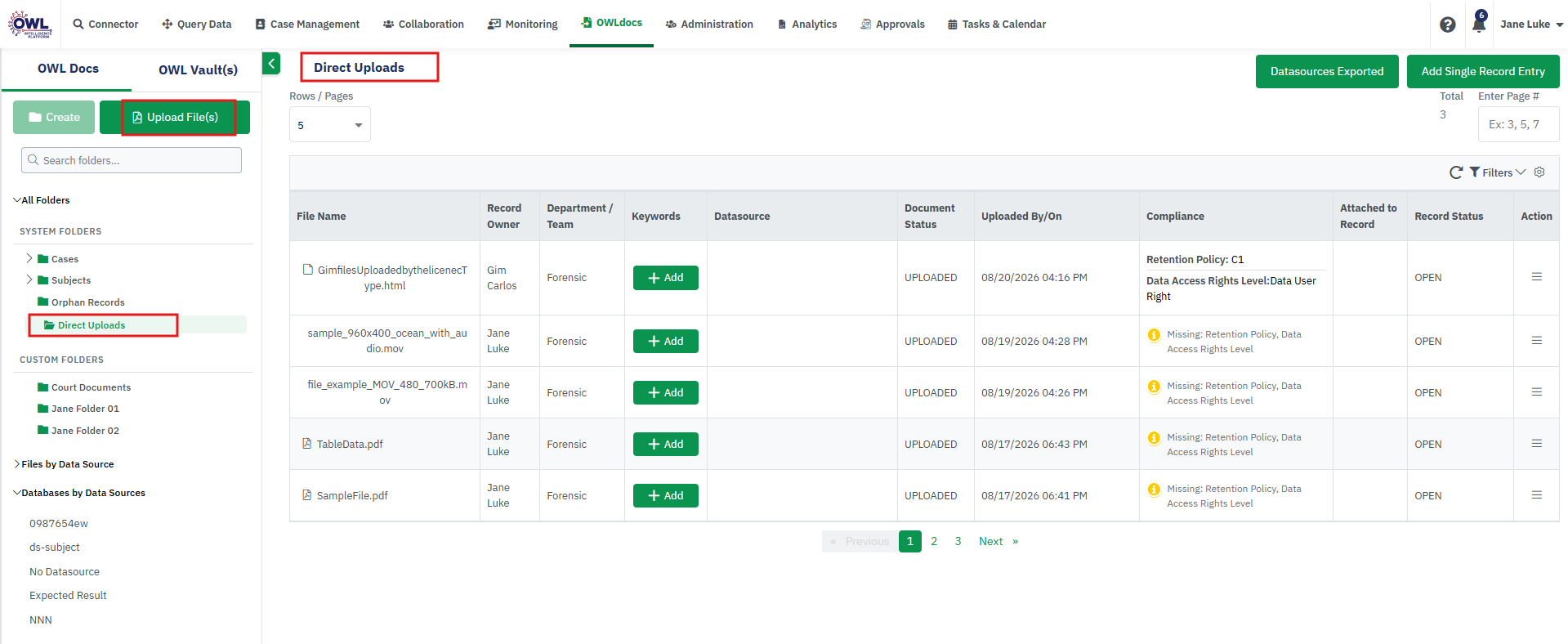Viewport: 1568px width, 644px height.
Task: Open table settings gear icon
Action: pos(1539,172)
